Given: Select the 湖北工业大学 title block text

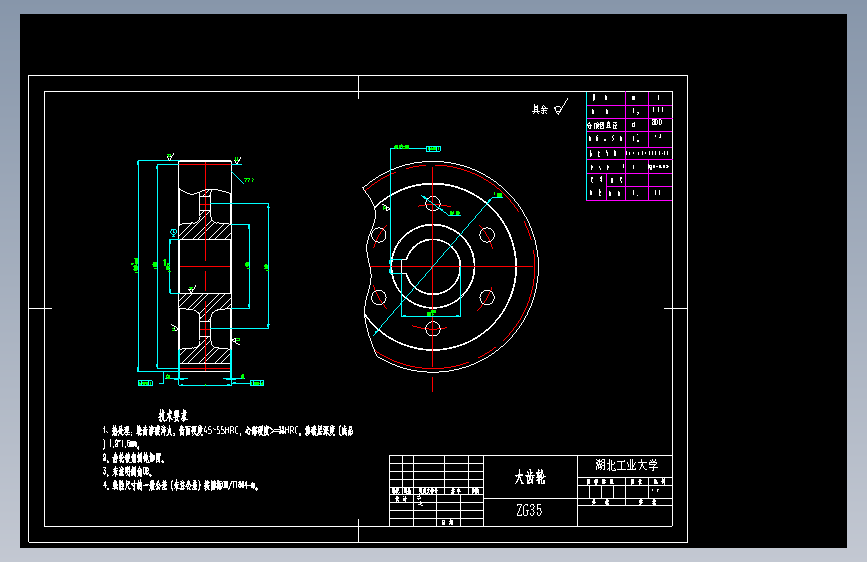Looking at the screenshot, I should (x=626, y=465).
